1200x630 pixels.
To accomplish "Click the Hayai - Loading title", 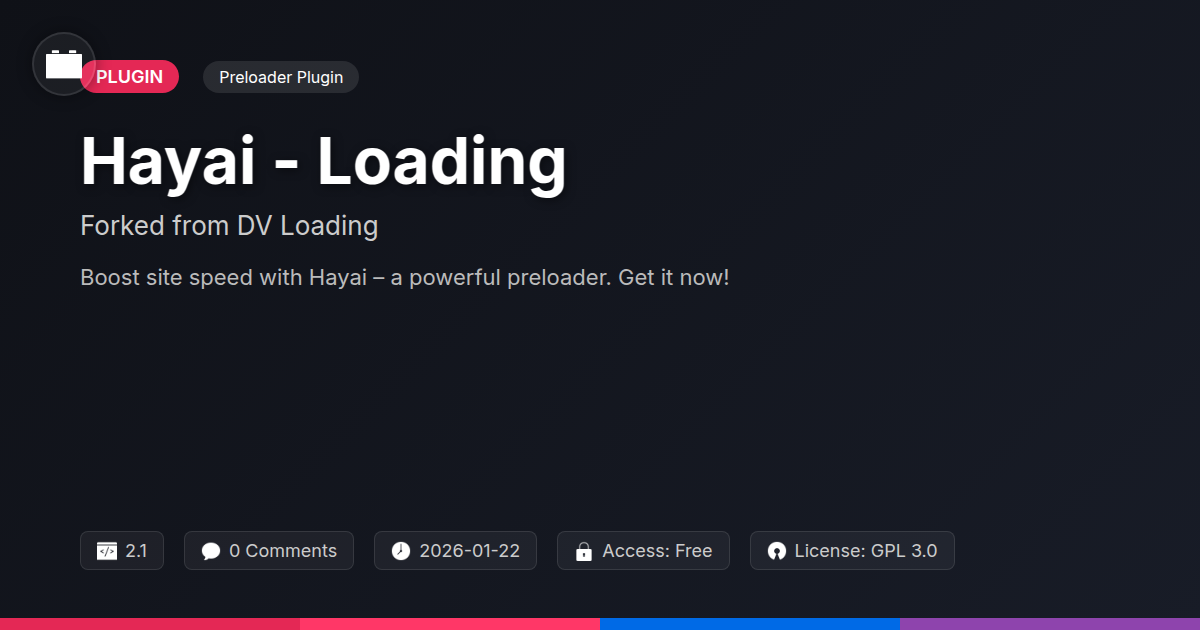I will point(323,162).
